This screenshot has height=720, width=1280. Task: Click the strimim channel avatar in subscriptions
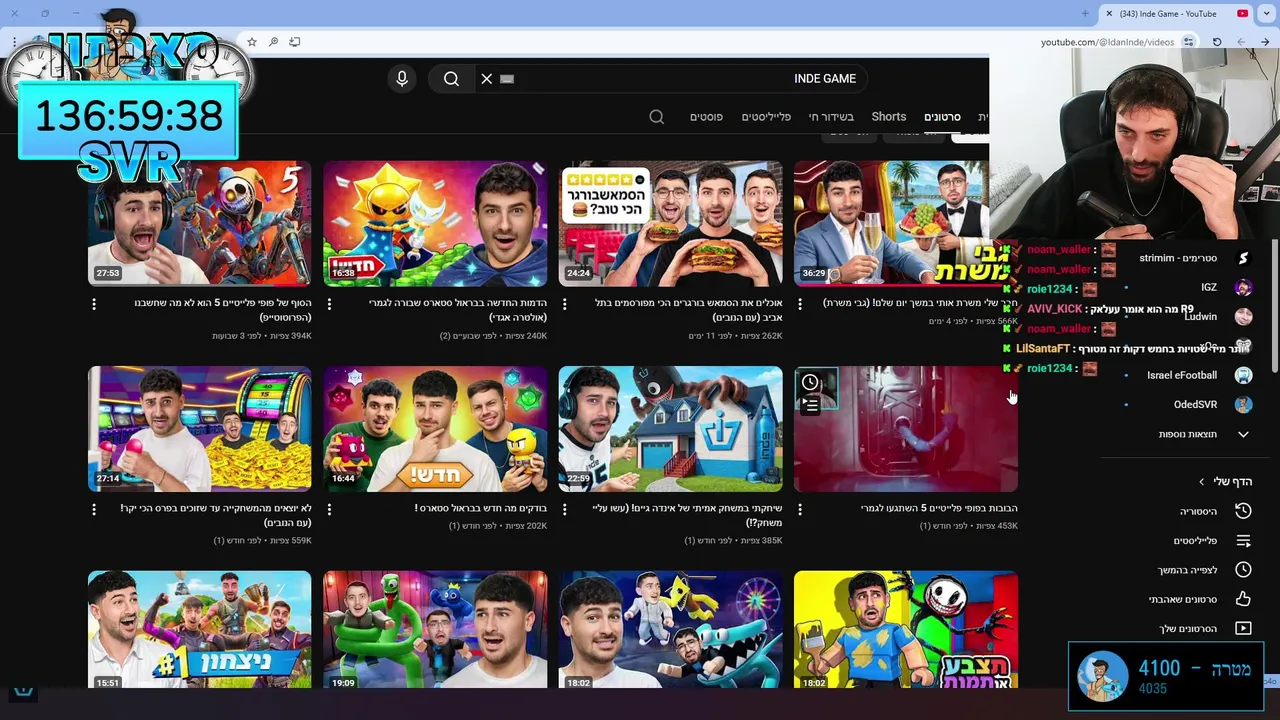pos(1243,258)
